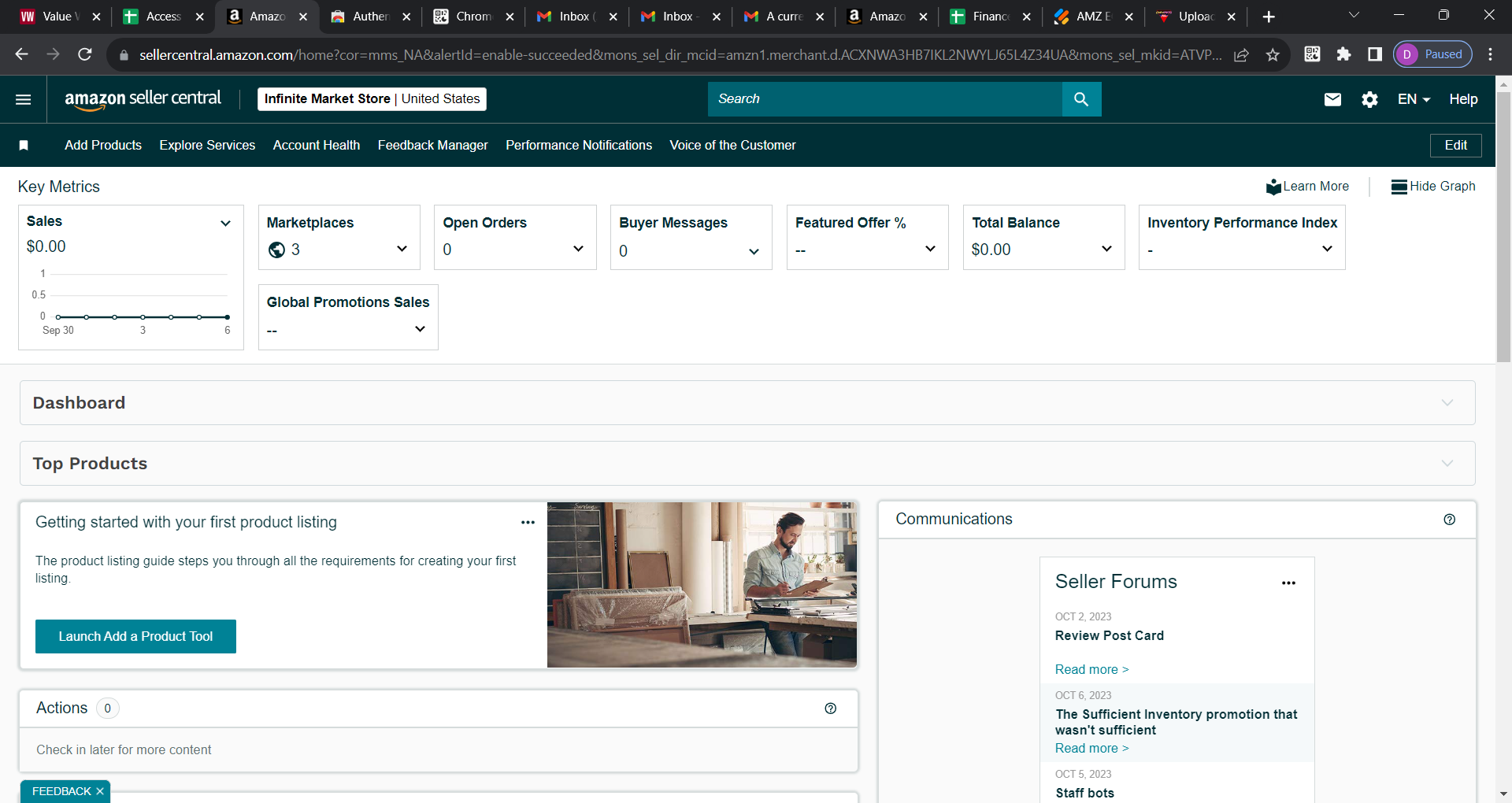This screenshot has width=1512, height=803.
Task: Expand Inventory Performance Index dropdown
Action: point(1327,249)
